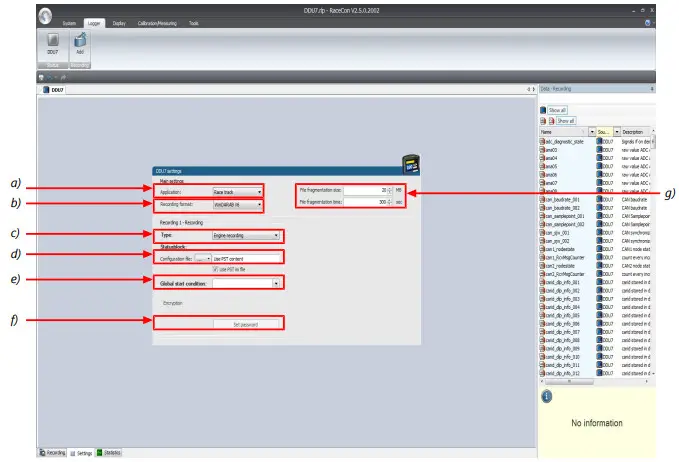Click the tab scroll left arrow
This screenshot has width=679, height=462.
click(x=528, y=89)
